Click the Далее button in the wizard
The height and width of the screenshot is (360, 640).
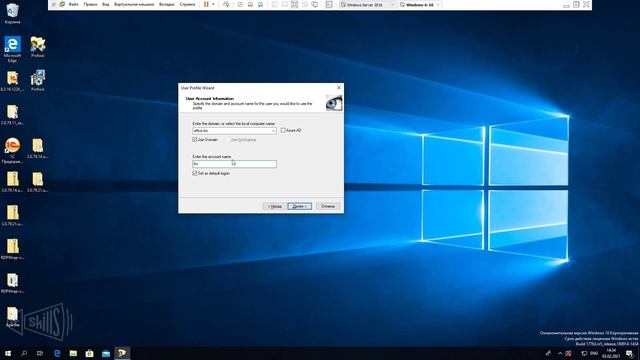point(300,206)
